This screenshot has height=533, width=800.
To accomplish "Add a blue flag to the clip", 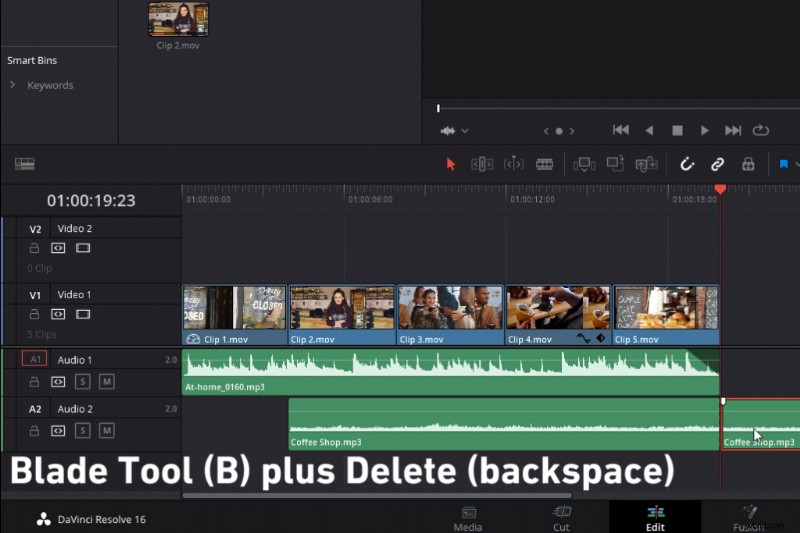I will coord(784,164).
